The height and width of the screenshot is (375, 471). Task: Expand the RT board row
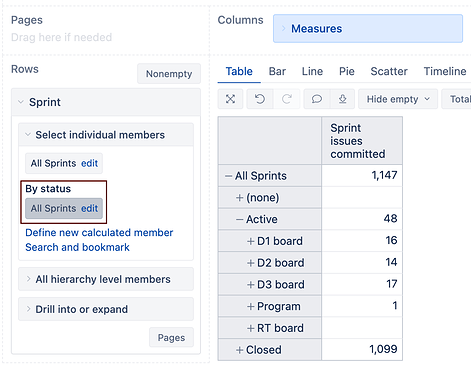point(251,328)
